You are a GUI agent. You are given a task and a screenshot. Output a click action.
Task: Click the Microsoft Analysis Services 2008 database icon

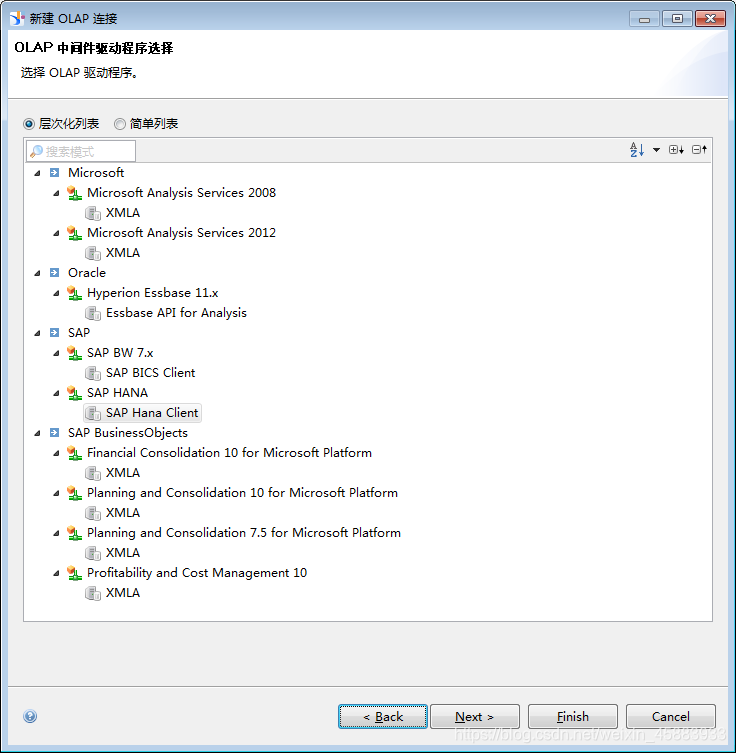(x=74, y=193)
